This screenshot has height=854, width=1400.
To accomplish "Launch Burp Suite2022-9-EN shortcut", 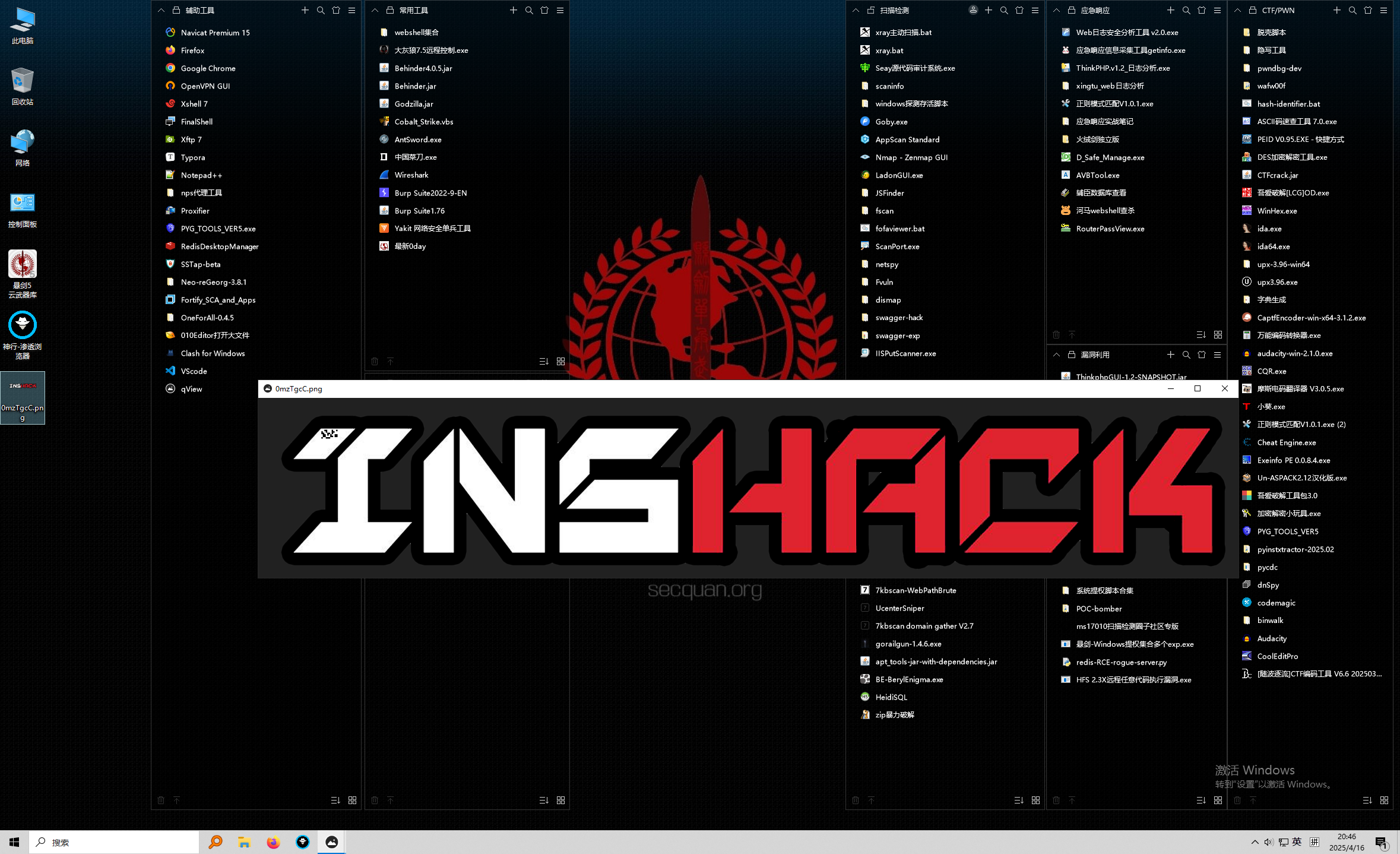I will coord(430,193).
